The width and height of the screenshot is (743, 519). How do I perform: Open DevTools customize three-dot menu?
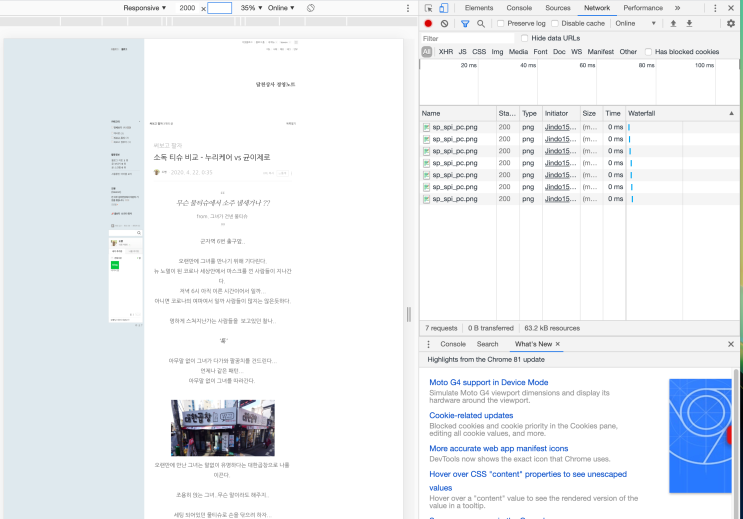[x=715, y=8]
